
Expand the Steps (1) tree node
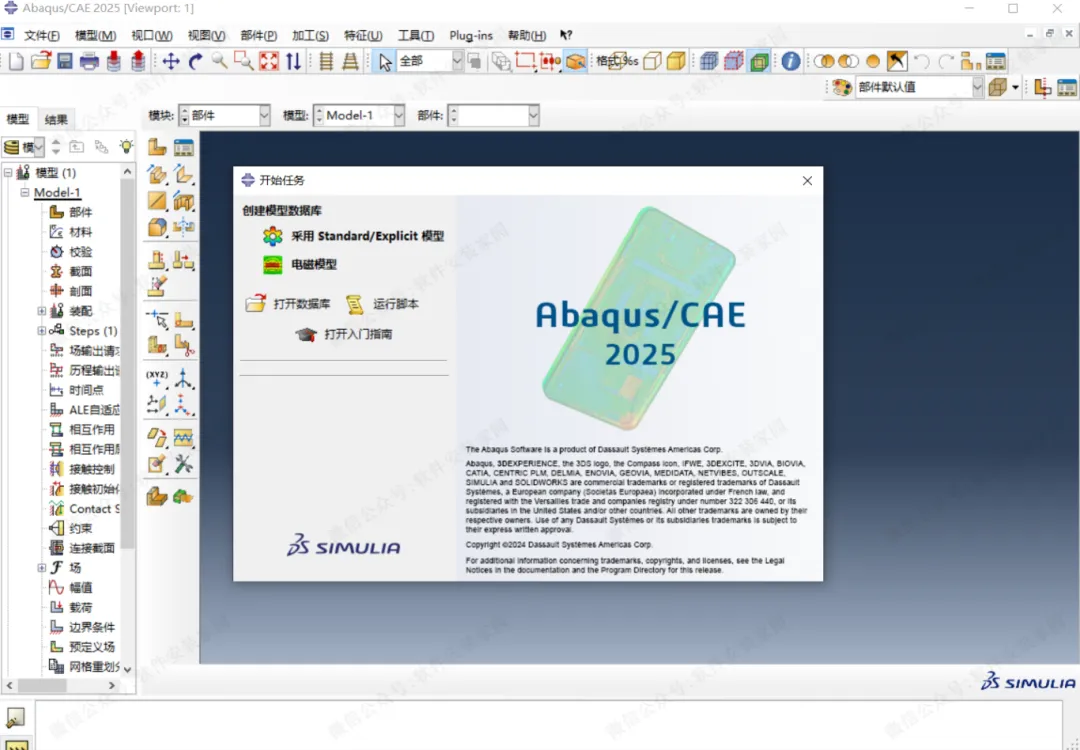41,331
